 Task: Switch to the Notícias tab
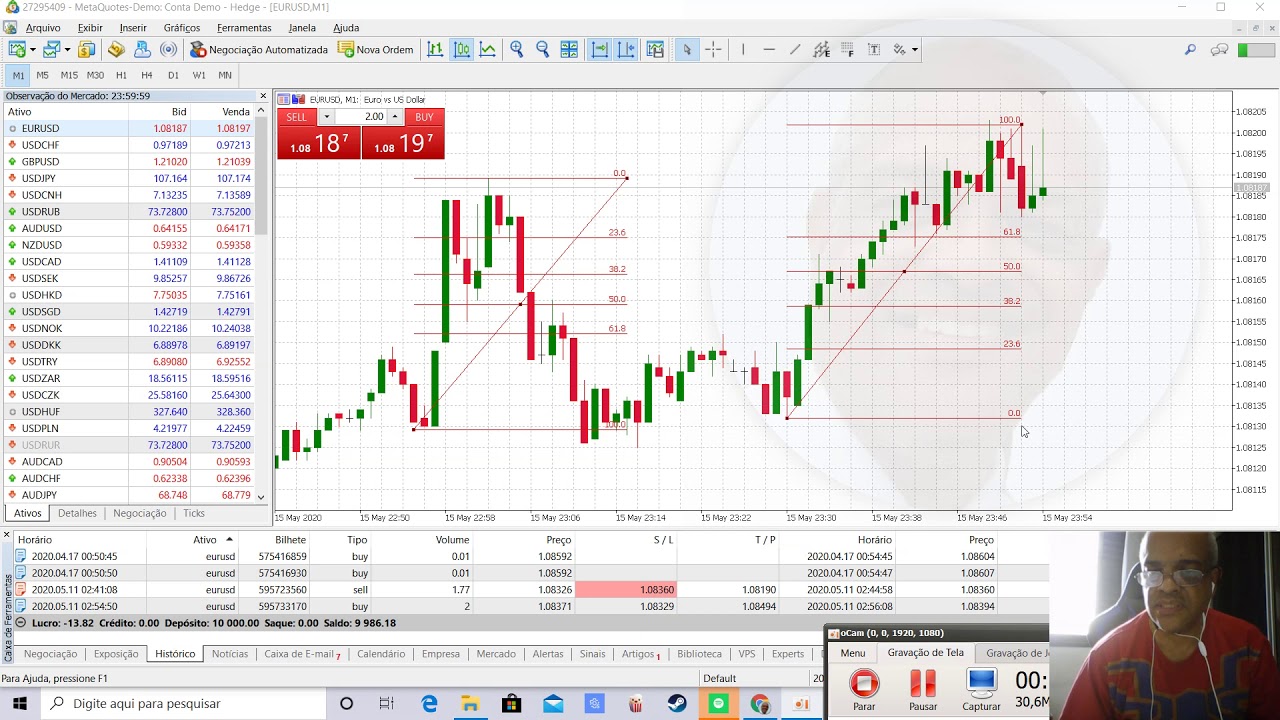pos(230,654)
